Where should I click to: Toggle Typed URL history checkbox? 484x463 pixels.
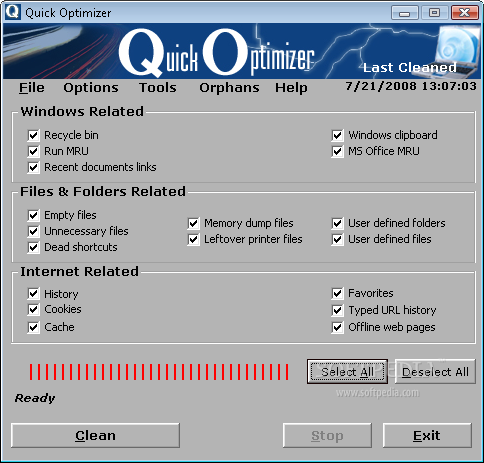[x=337, y=310]
